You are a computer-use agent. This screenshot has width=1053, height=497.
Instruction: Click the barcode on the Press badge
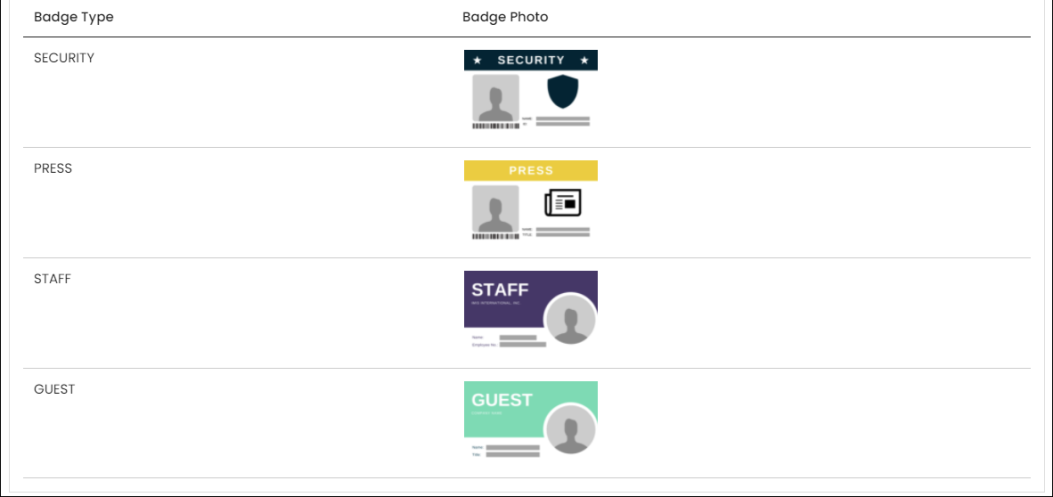pyautogui.click(x=496, y=236)
